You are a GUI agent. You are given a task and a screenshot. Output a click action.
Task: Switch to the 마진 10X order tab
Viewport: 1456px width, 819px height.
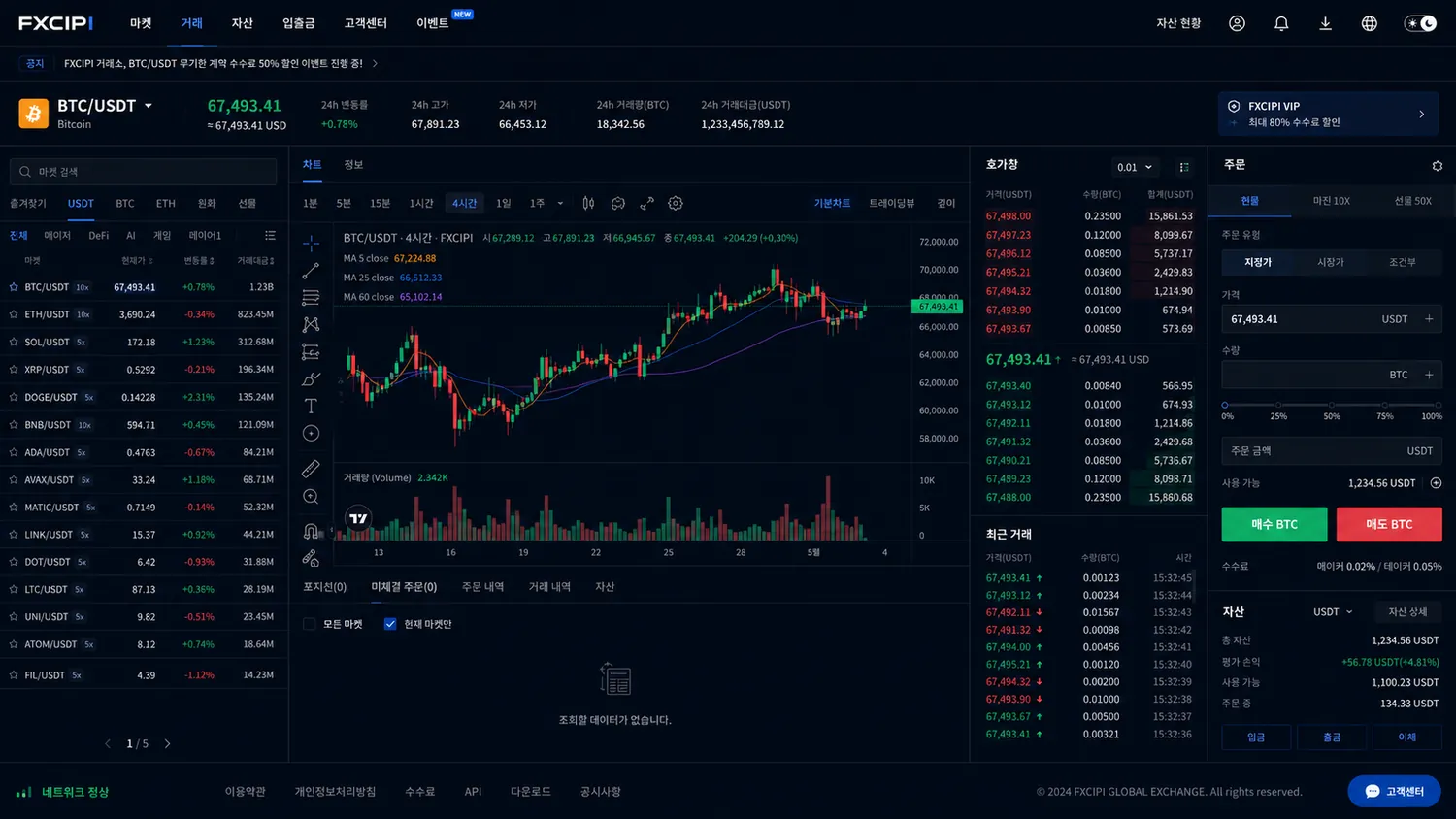pos(1331,201)
